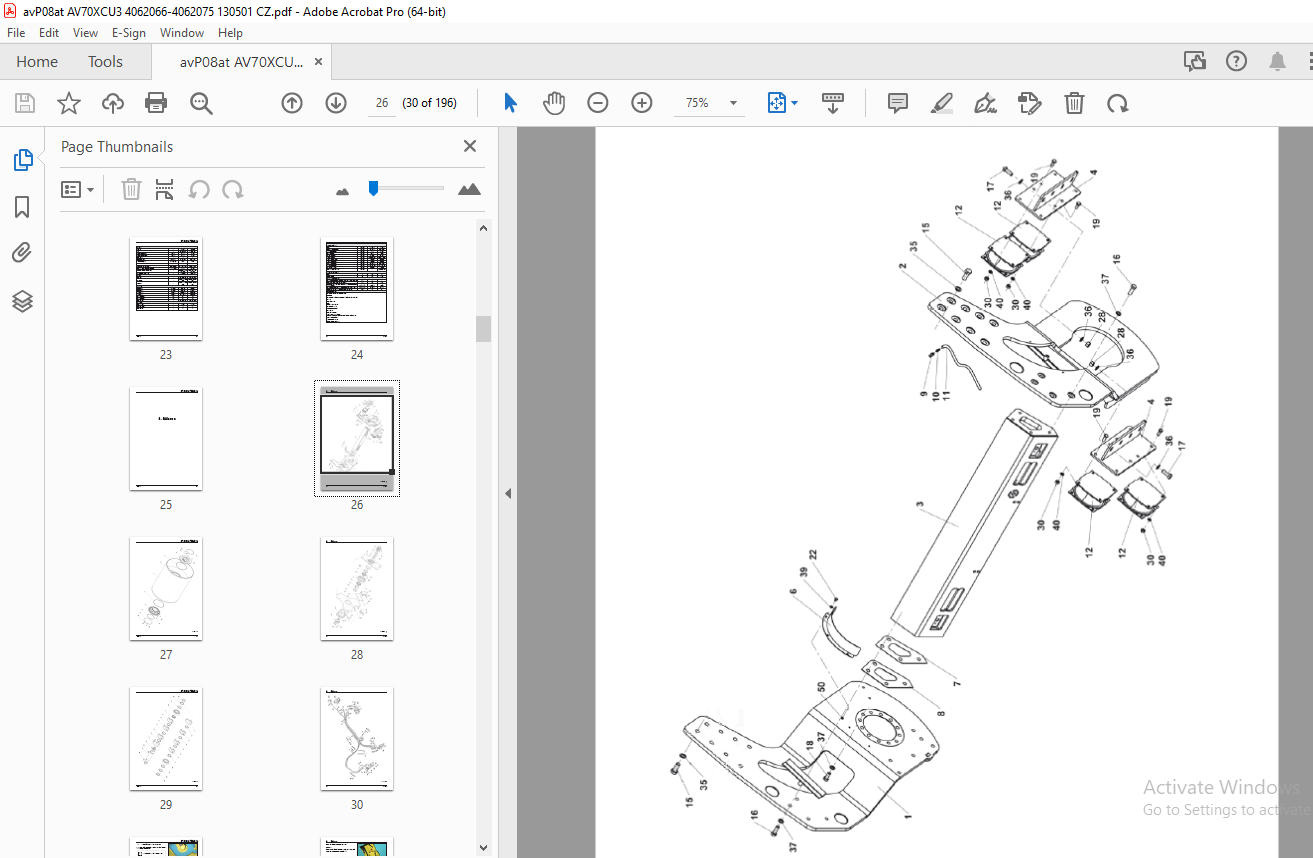Open the Bookmarks panel icon
Screen dimensions: 1313x858
(22, 207)
